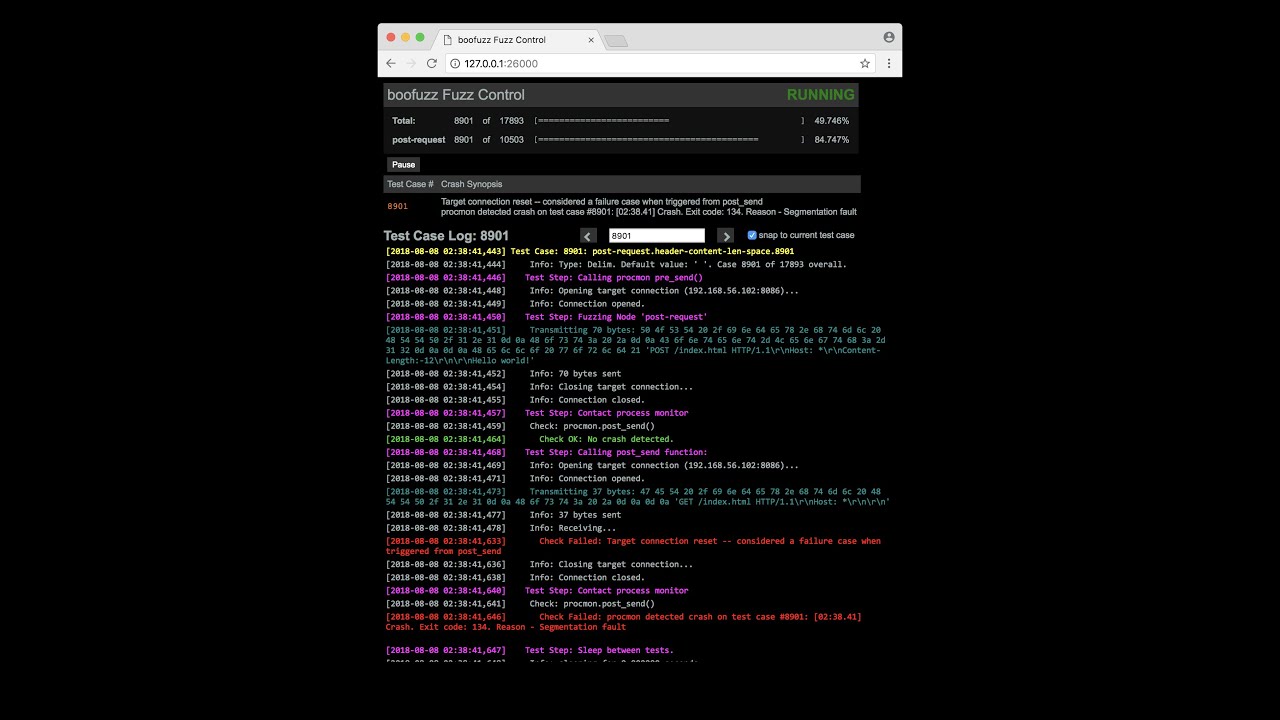Open the Chrome three-dot menu
Viewport: 1280px width, 720px height.
(x=888, y=63)
